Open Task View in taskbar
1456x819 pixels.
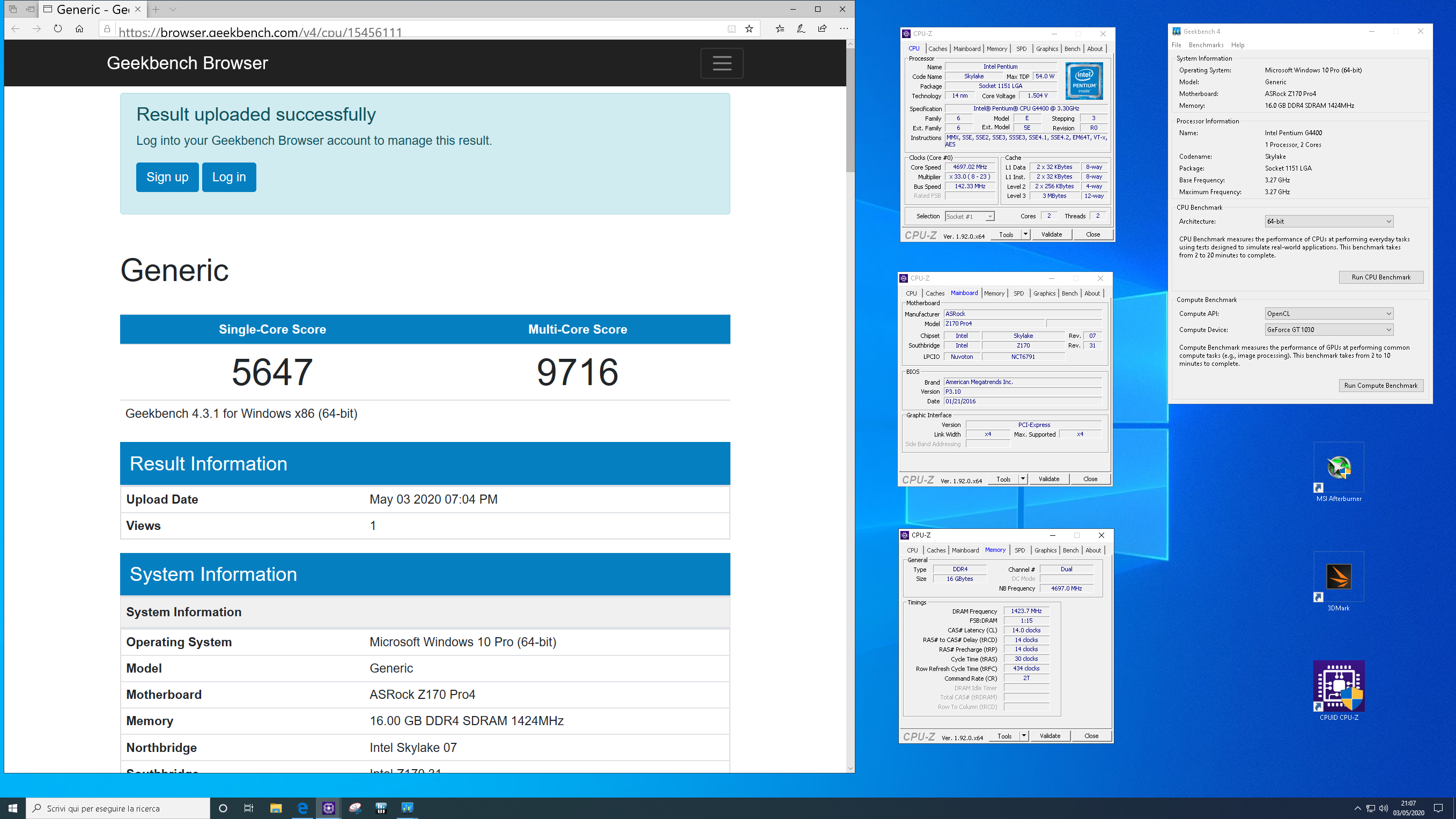pos(249,808)
